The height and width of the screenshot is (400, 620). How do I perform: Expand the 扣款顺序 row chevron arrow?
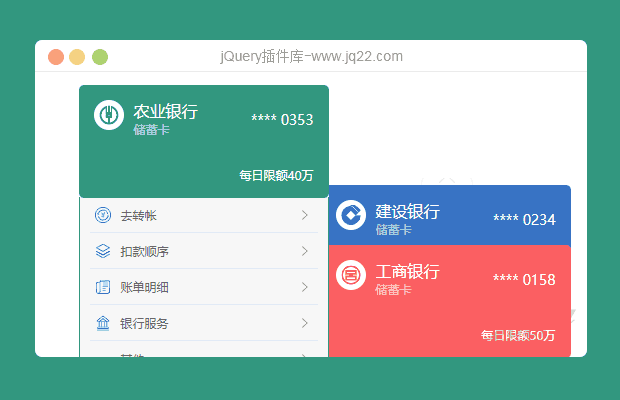pos(305,251)
